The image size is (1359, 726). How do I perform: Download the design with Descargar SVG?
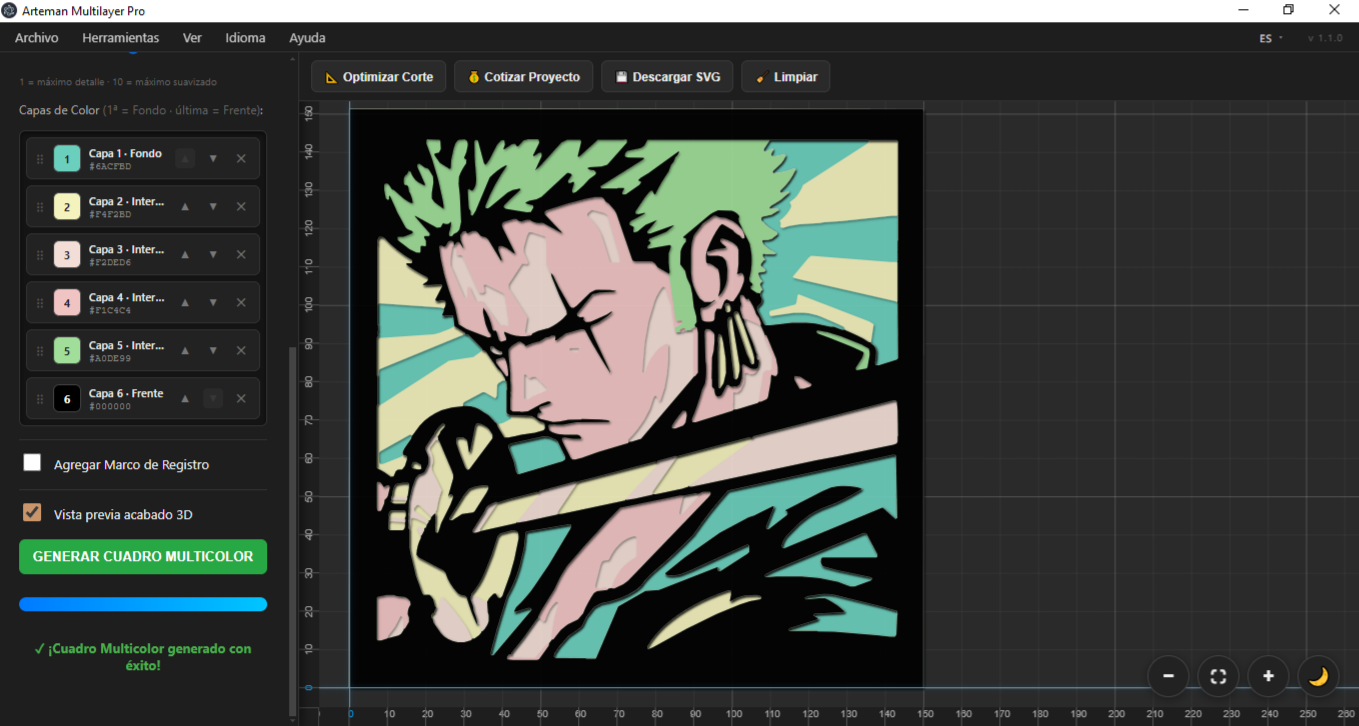pos(668,77)
